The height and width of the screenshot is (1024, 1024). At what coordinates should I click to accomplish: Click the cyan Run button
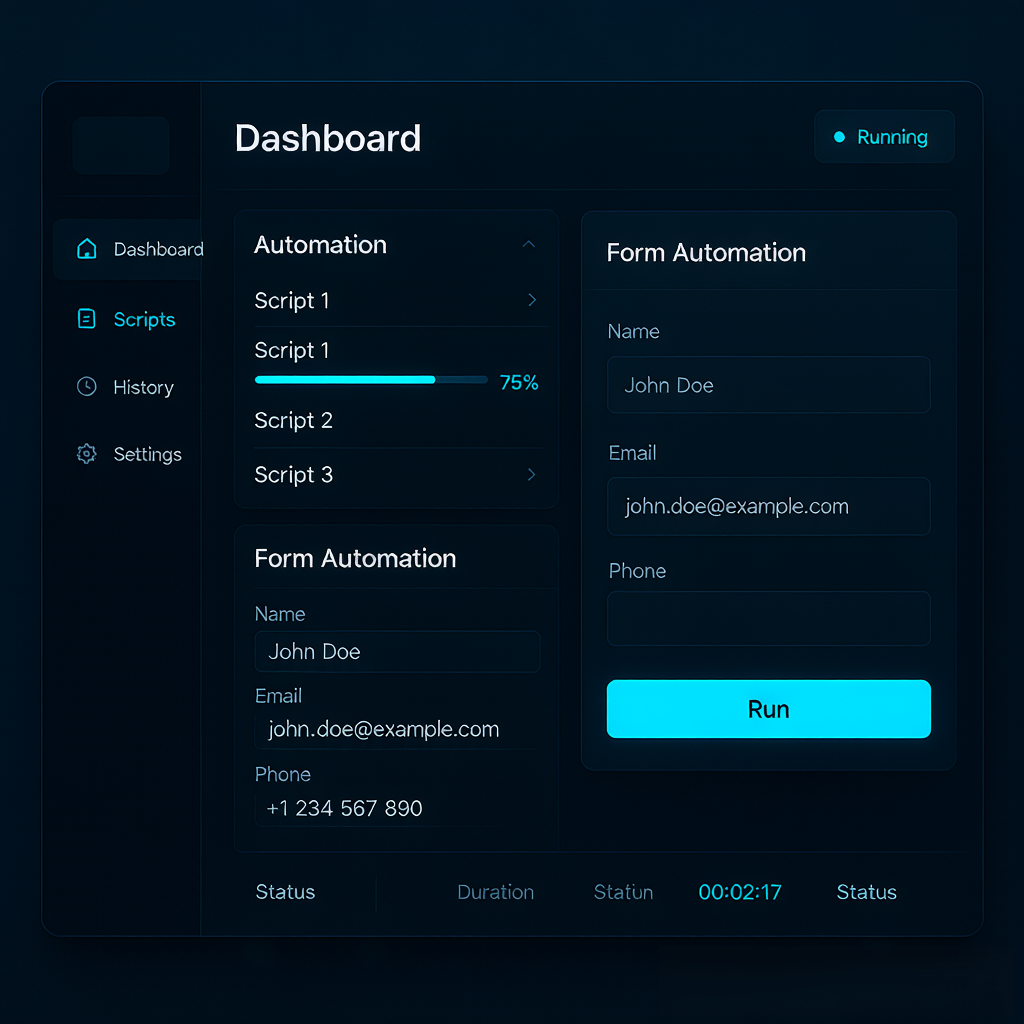pos(769,709)
